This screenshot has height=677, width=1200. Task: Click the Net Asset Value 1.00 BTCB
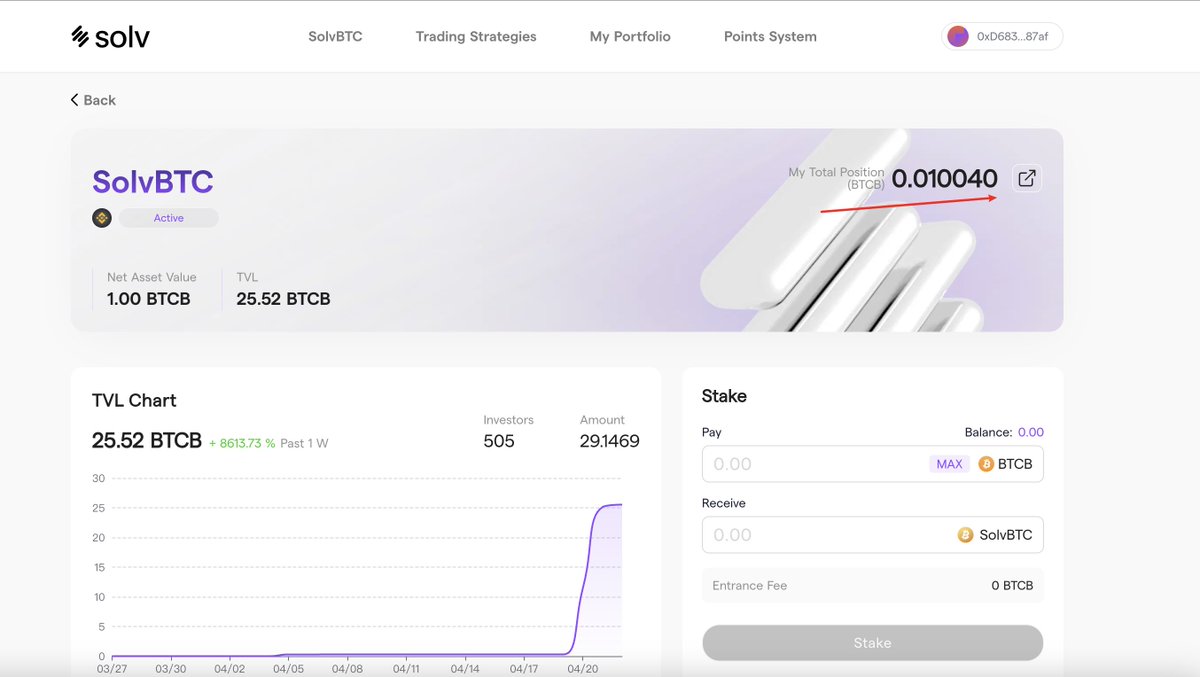[x=149, y=299]
